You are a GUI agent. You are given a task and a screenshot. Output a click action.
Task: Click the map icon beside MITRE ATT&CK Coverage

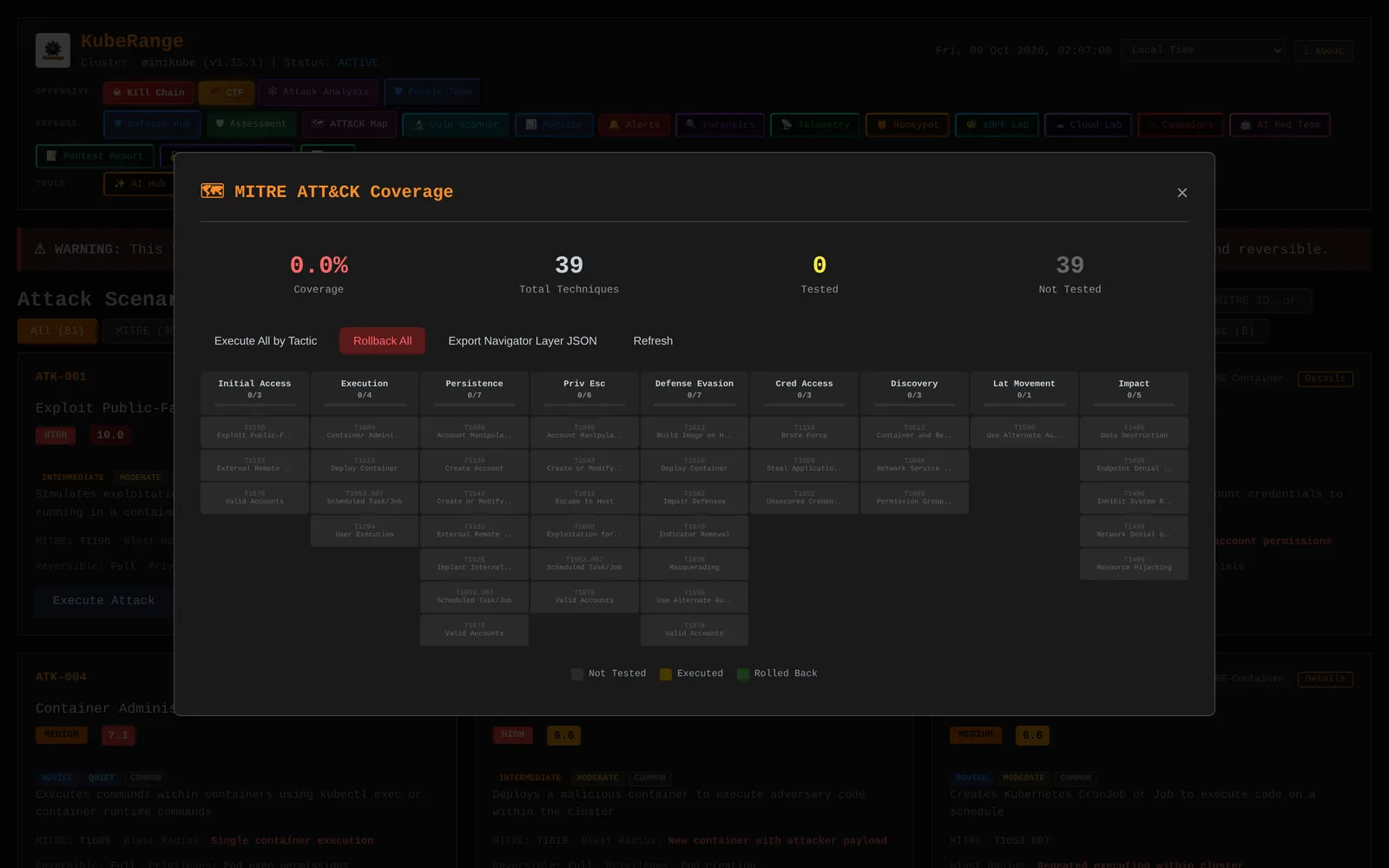tap(212, 191)
